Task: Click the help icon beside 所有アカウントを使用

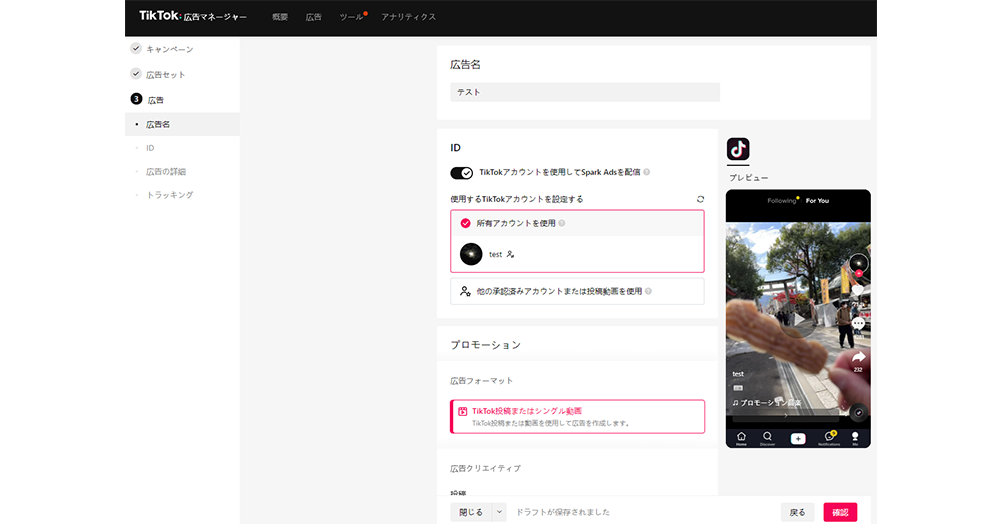Action: 562,223
